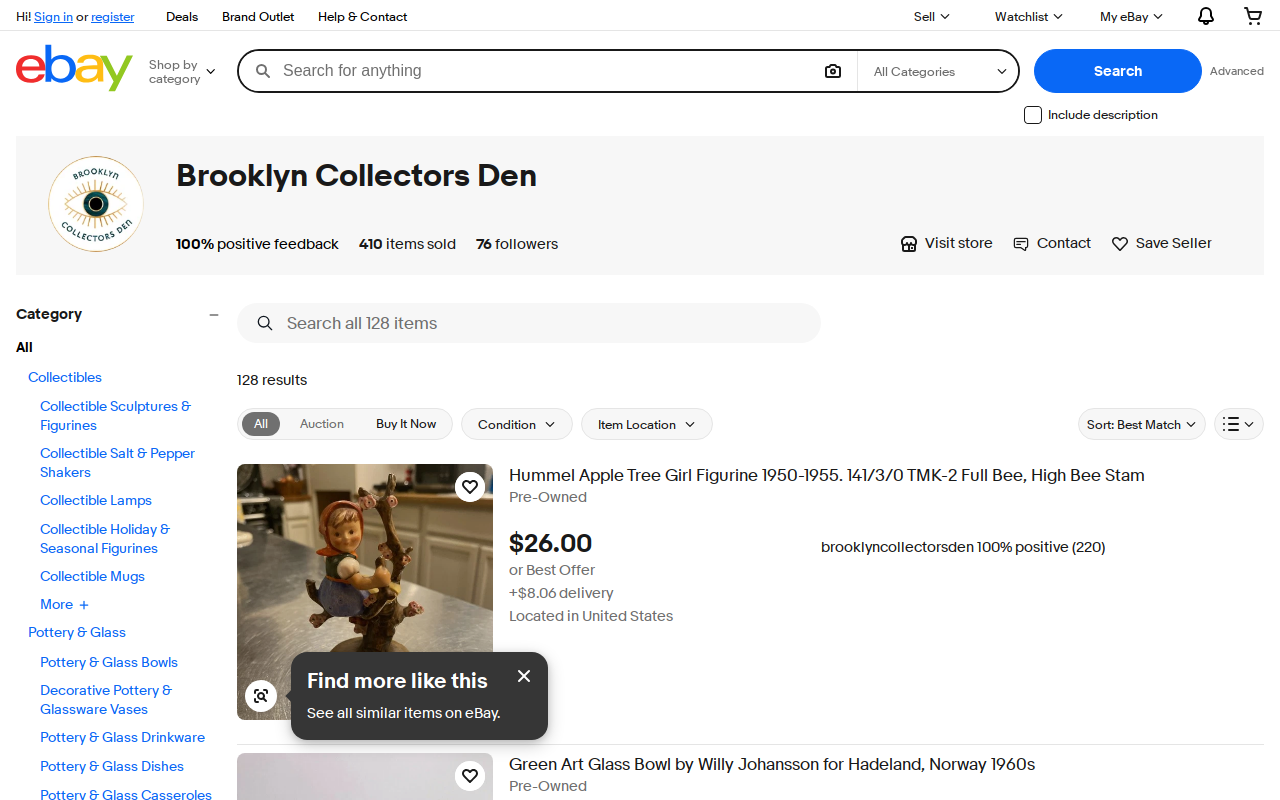Open Advanced search link
1280x800 pixels.
tap(1237, 71)
